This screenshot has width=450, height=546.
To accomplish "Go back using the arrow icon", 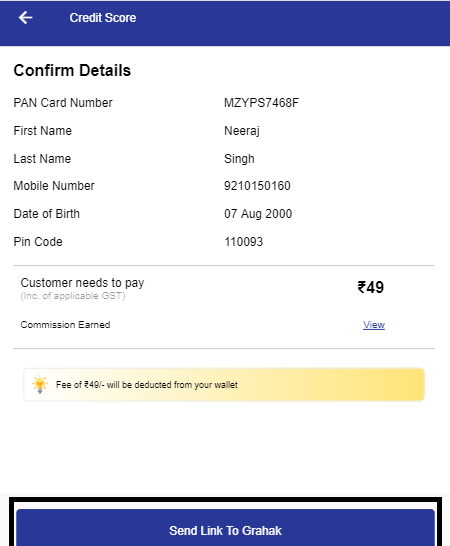I will click(x=25, y=17).
